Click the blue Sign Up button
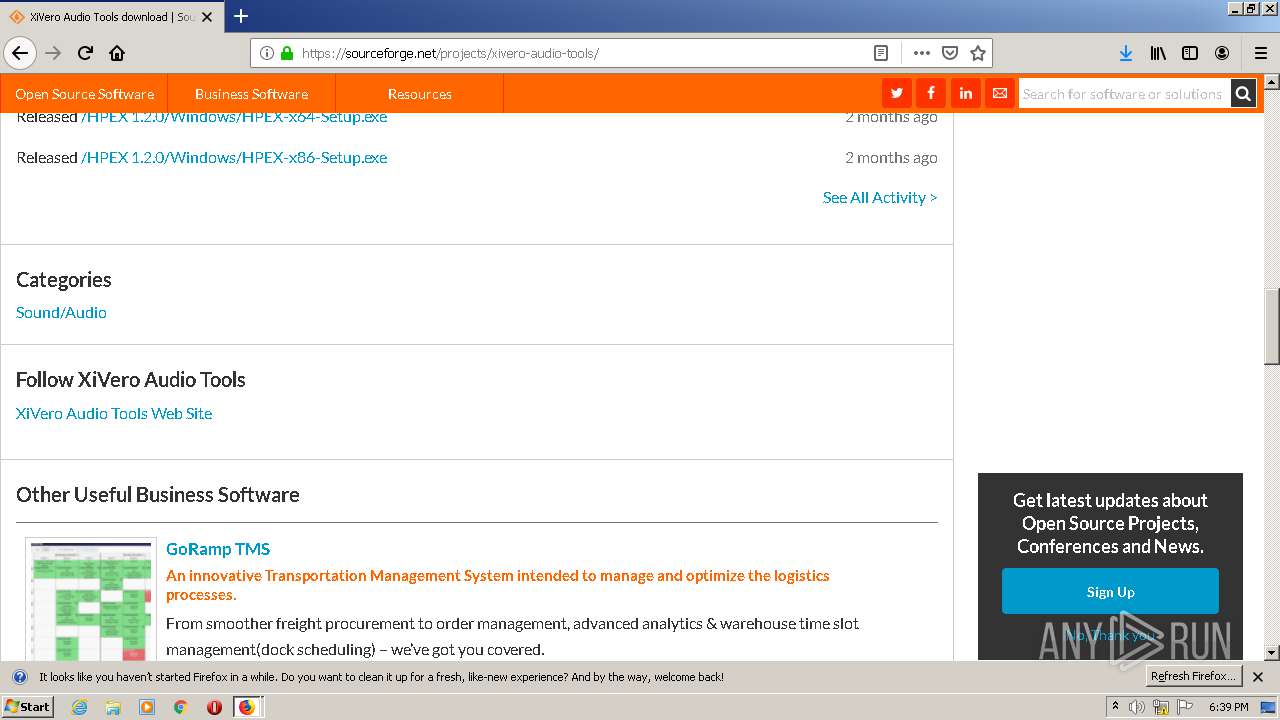The height and width of the screenshot is (720, 1280). click(1110, 591)
